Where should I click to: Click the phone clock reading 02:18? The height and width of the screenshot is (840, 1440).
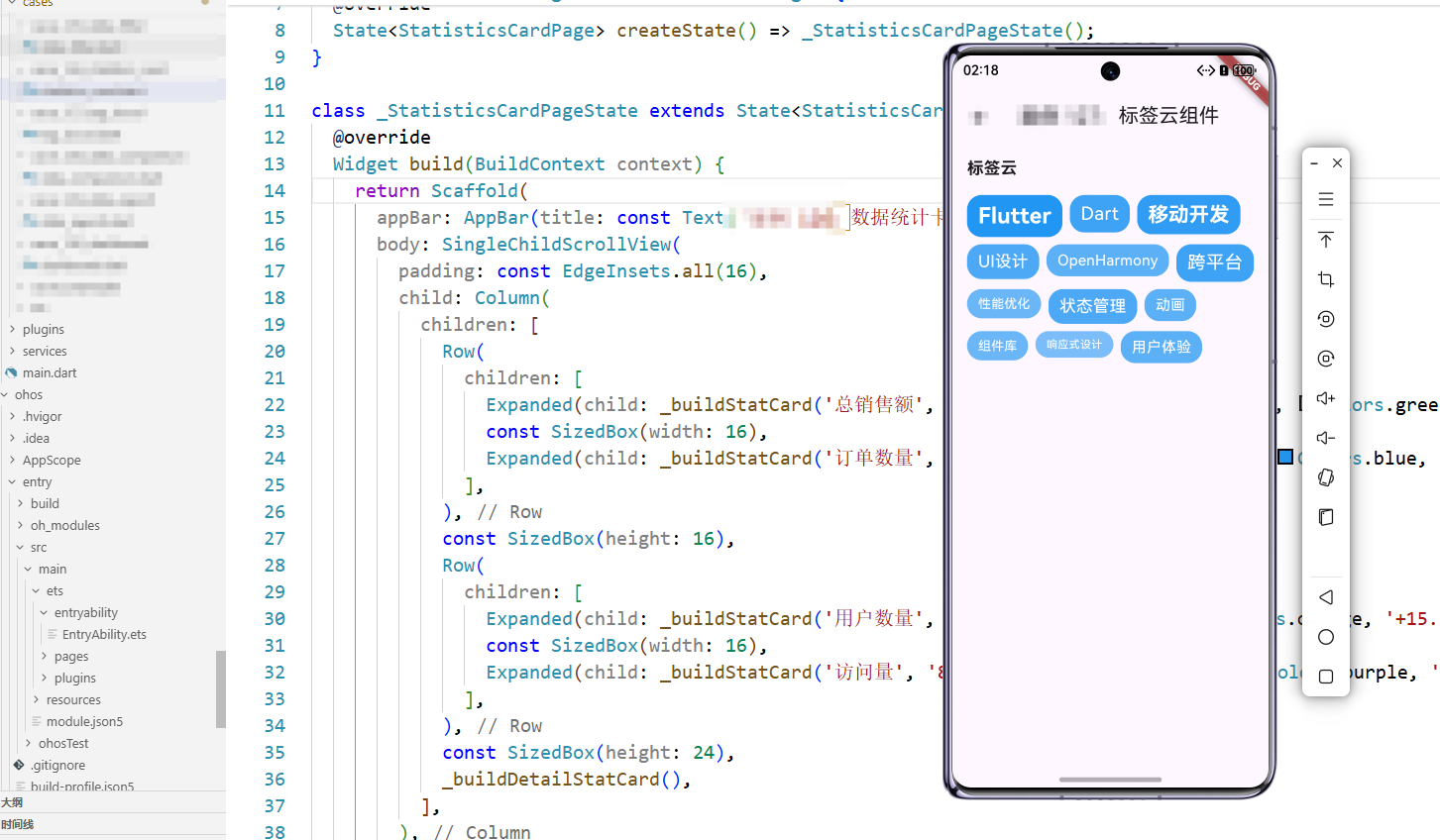click(x=981, y=70)
